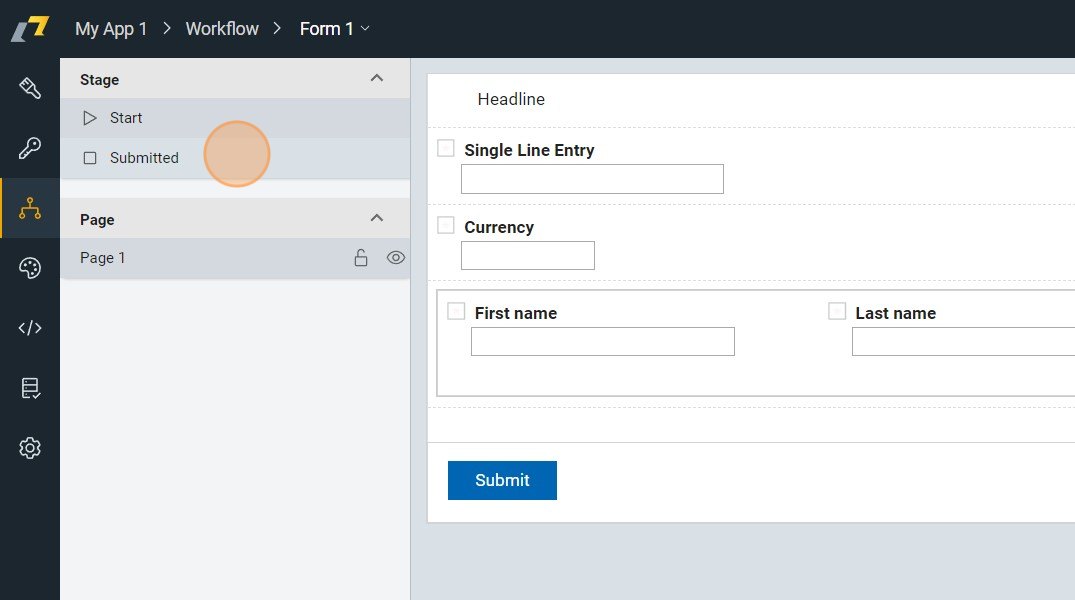The height and width of the screenshot is (600, 1075).
Task: Tick the Last name checkbox
Action: click(x=837, y=312)
